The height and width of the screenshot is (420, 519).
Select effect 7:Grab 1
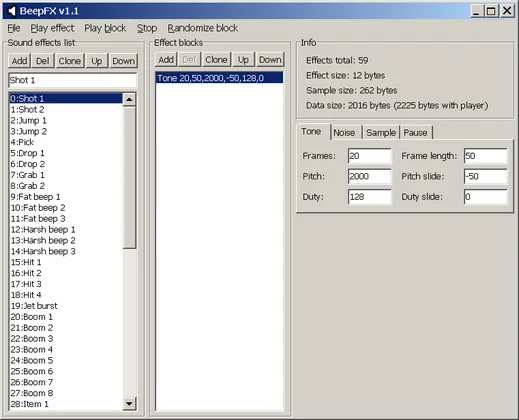(x=66, y=175)
